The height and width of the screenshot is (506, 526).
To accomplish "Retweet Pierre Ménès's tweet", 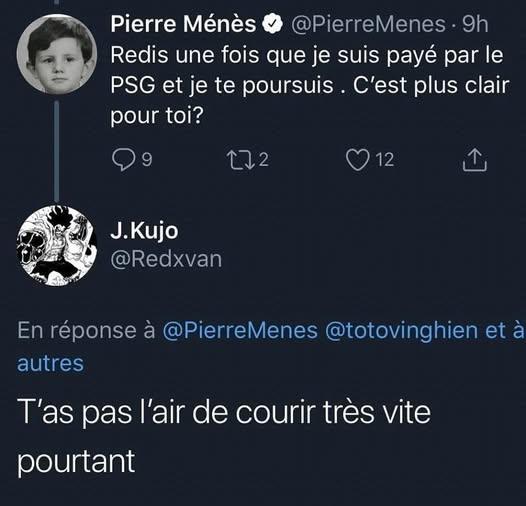I will click(240, 159).
